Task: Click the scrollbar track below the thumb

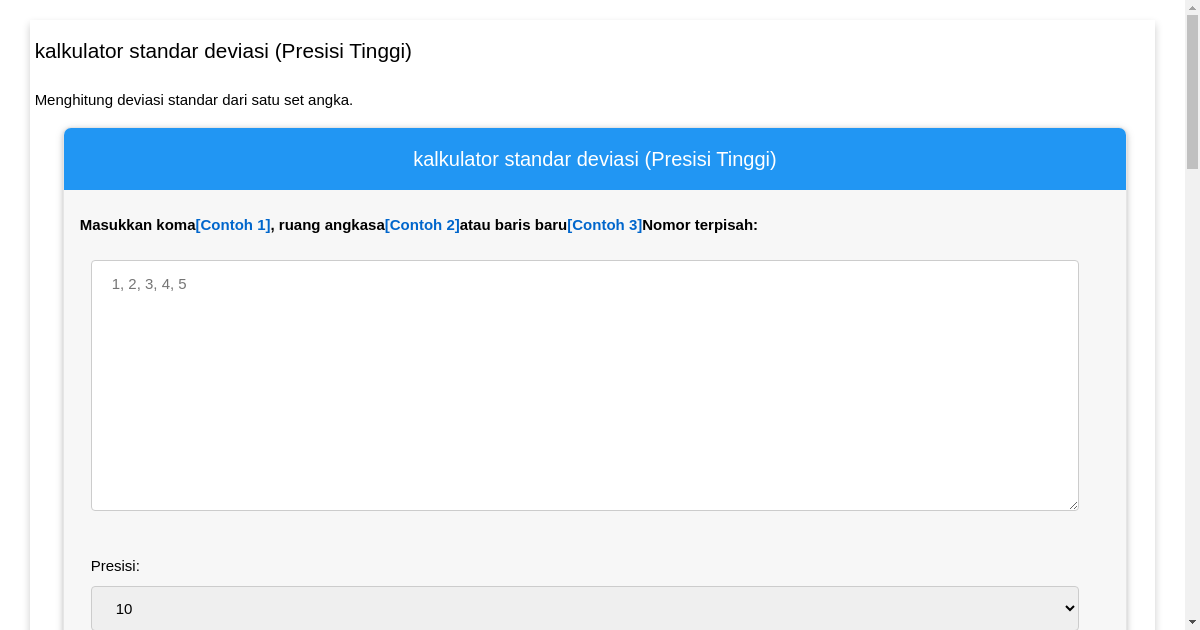Action: (1192, 400)
